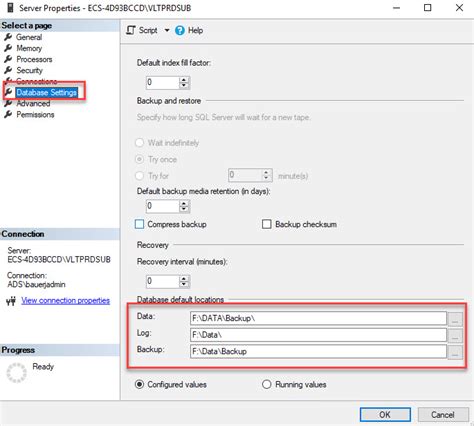The height and width of the screenshot is (426, 474).
Task: Click the connection properties plug icon
Action: [x=11, y=301]
